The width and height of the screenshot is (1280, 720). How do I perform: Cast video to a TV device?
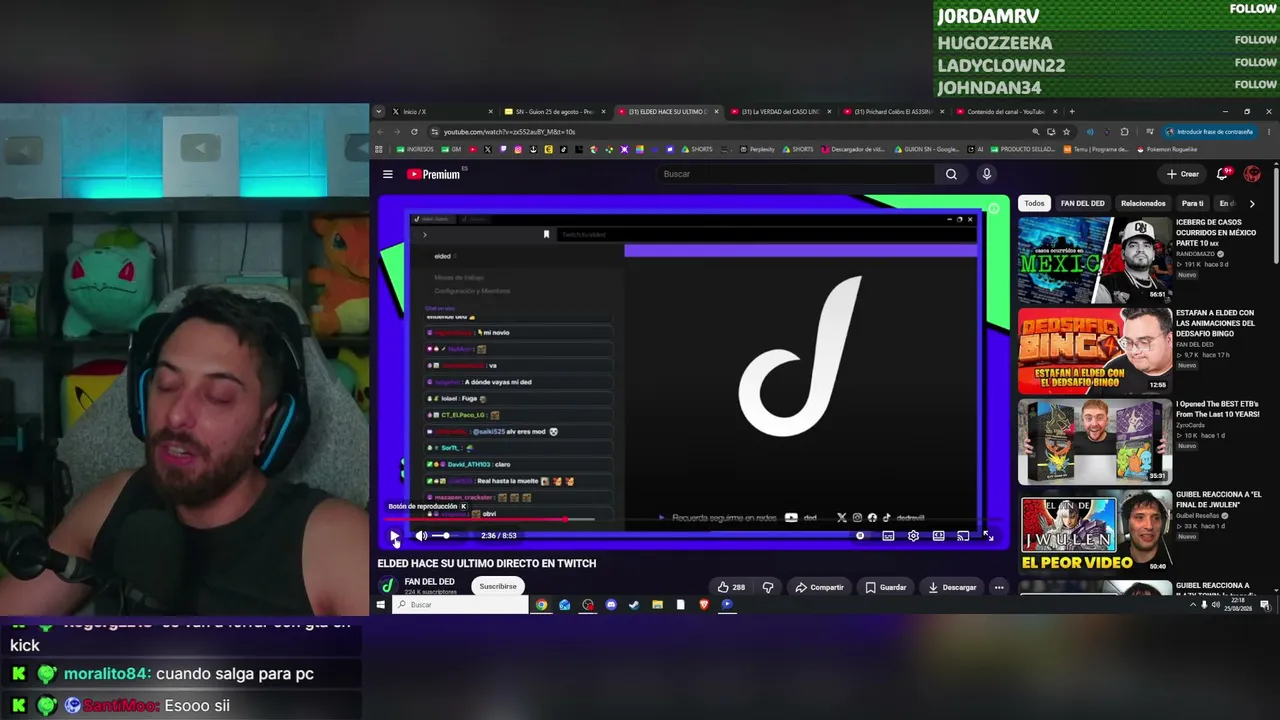(x=963, y=536)
